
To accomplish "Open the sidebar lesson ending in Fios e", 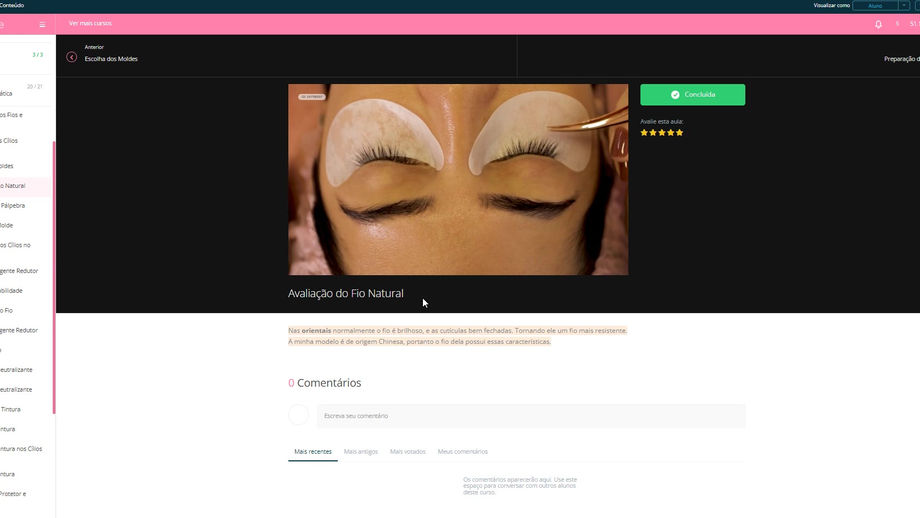I will [12, 115].
